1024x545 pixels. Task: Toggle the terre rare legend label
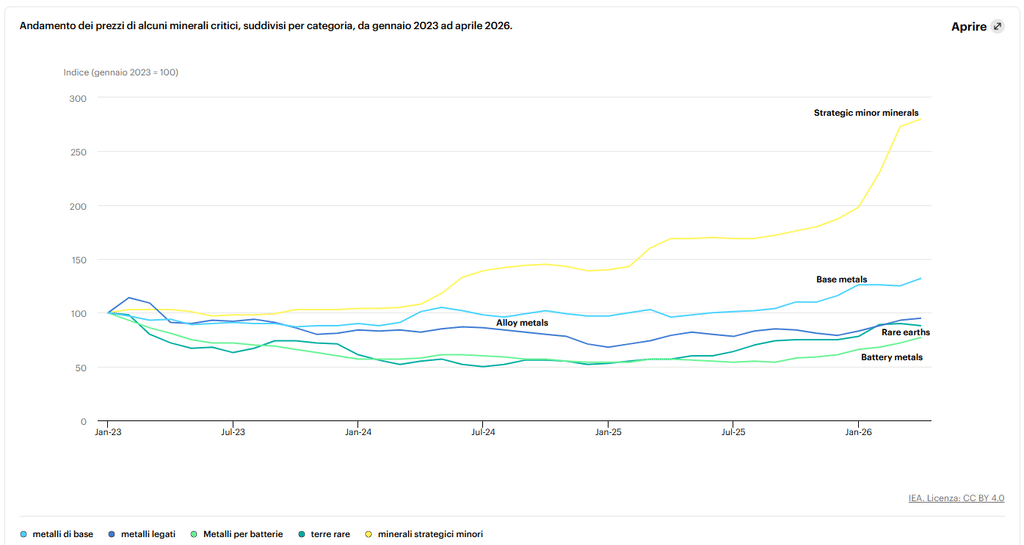(330, 534)
